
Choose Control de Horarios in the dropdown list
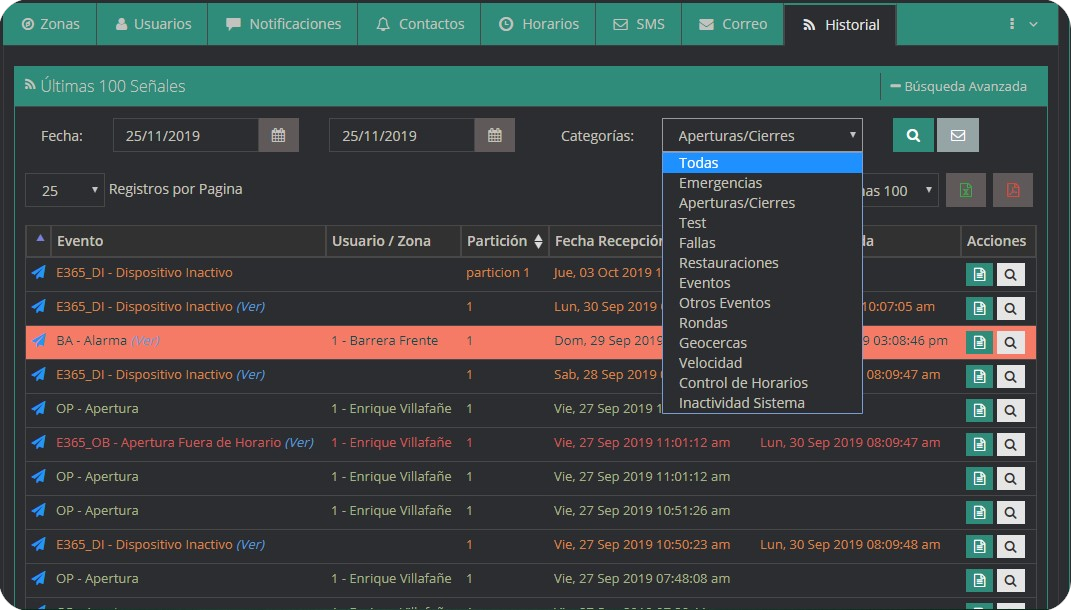point(743,383)
